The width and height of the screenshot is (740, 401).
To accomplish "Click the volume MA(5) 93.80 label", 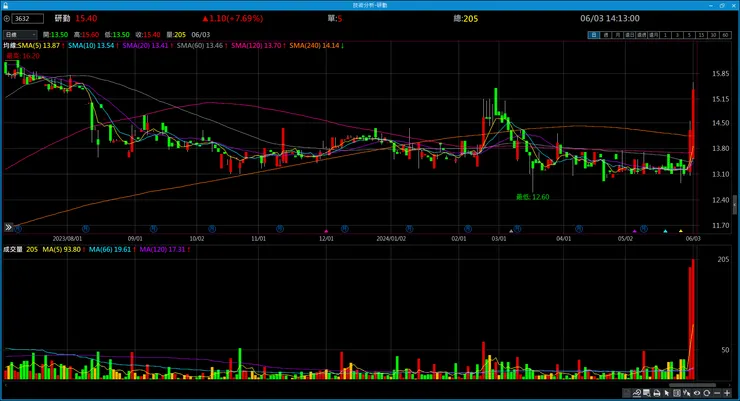I will click(61, 250).
